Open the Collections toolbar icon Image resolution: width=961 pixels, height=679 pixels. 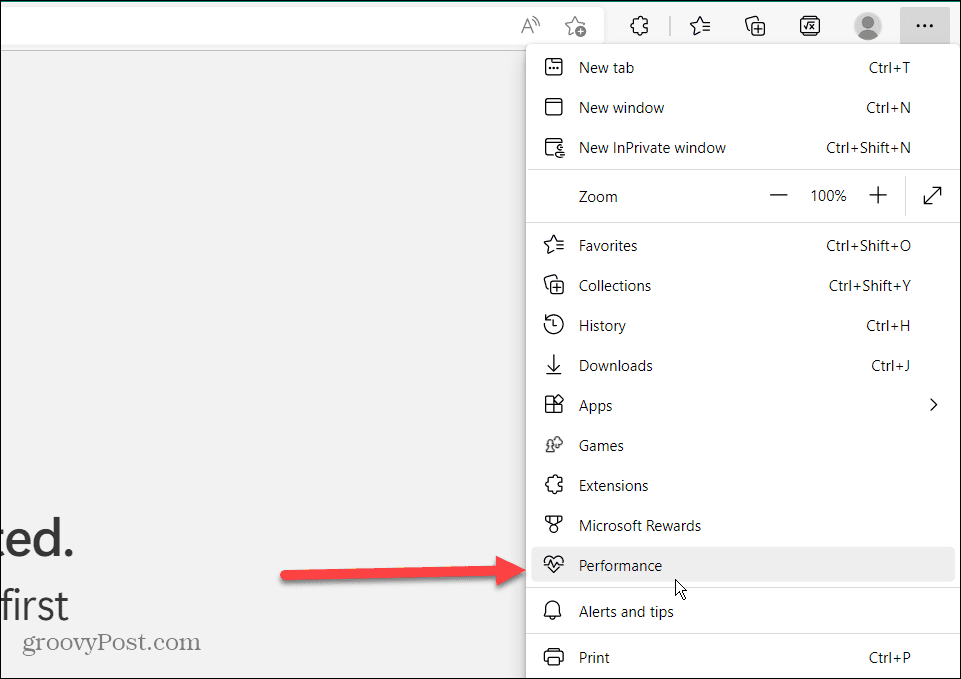point(756,26)
